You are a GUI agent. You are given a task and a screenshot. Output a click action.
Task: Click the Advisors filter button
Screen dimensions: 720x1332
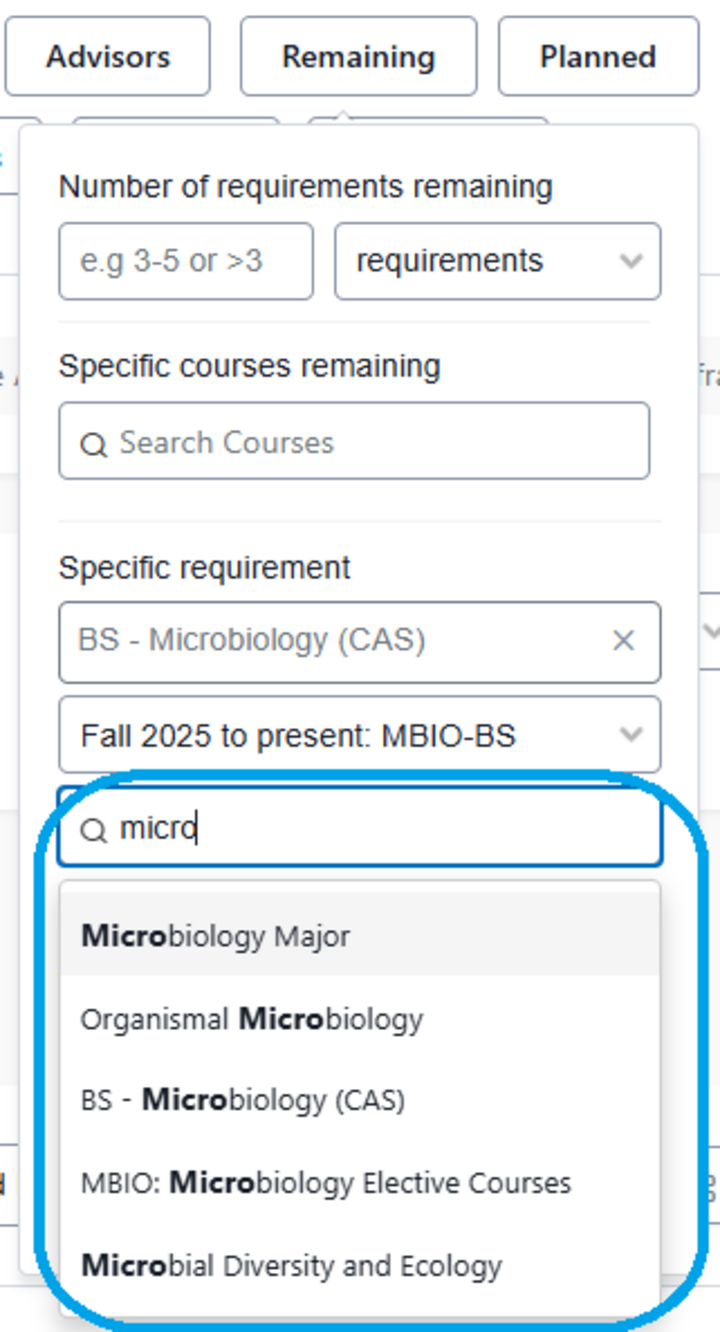tap(107, 57)
